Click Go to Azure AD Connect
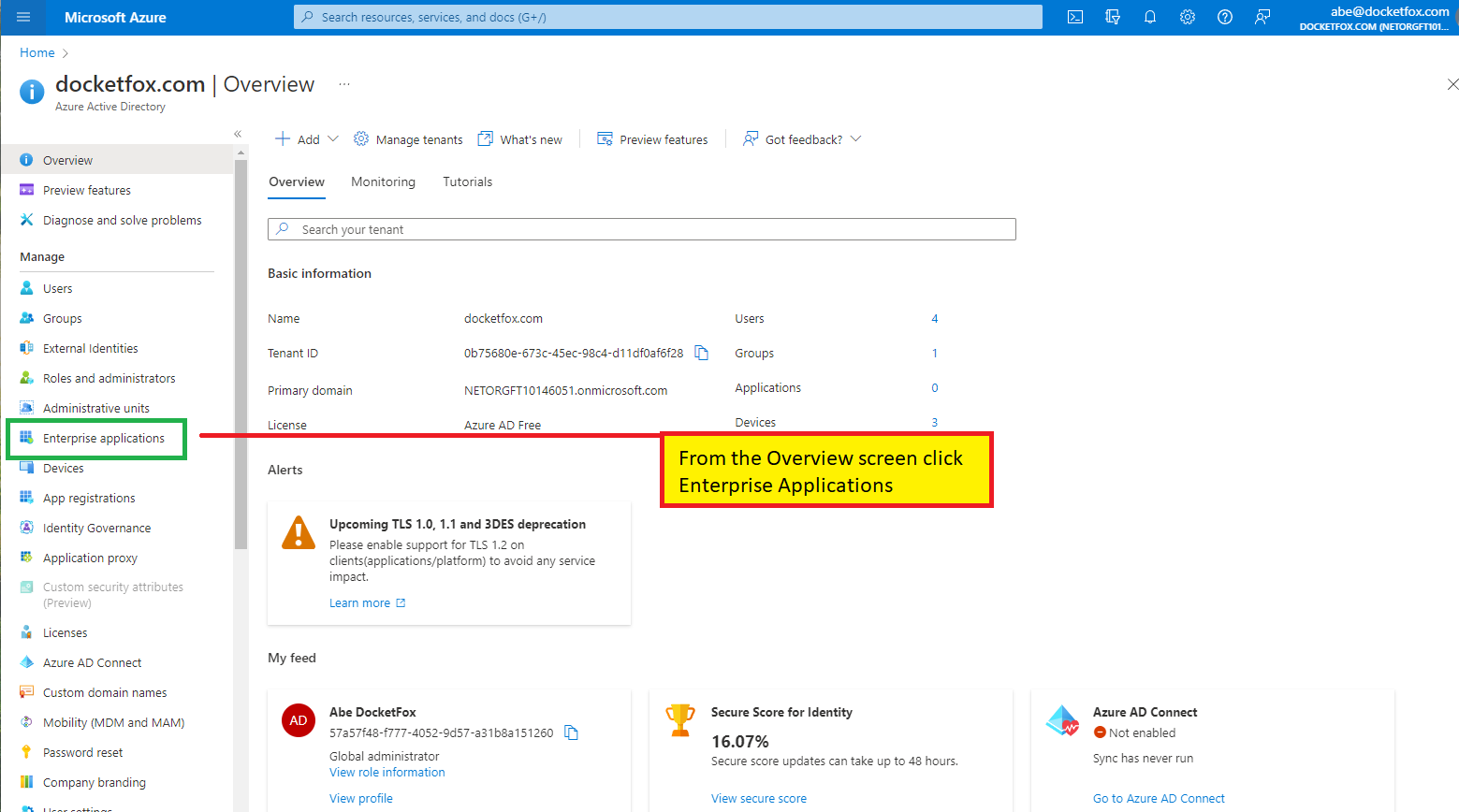 point(1159,797)
